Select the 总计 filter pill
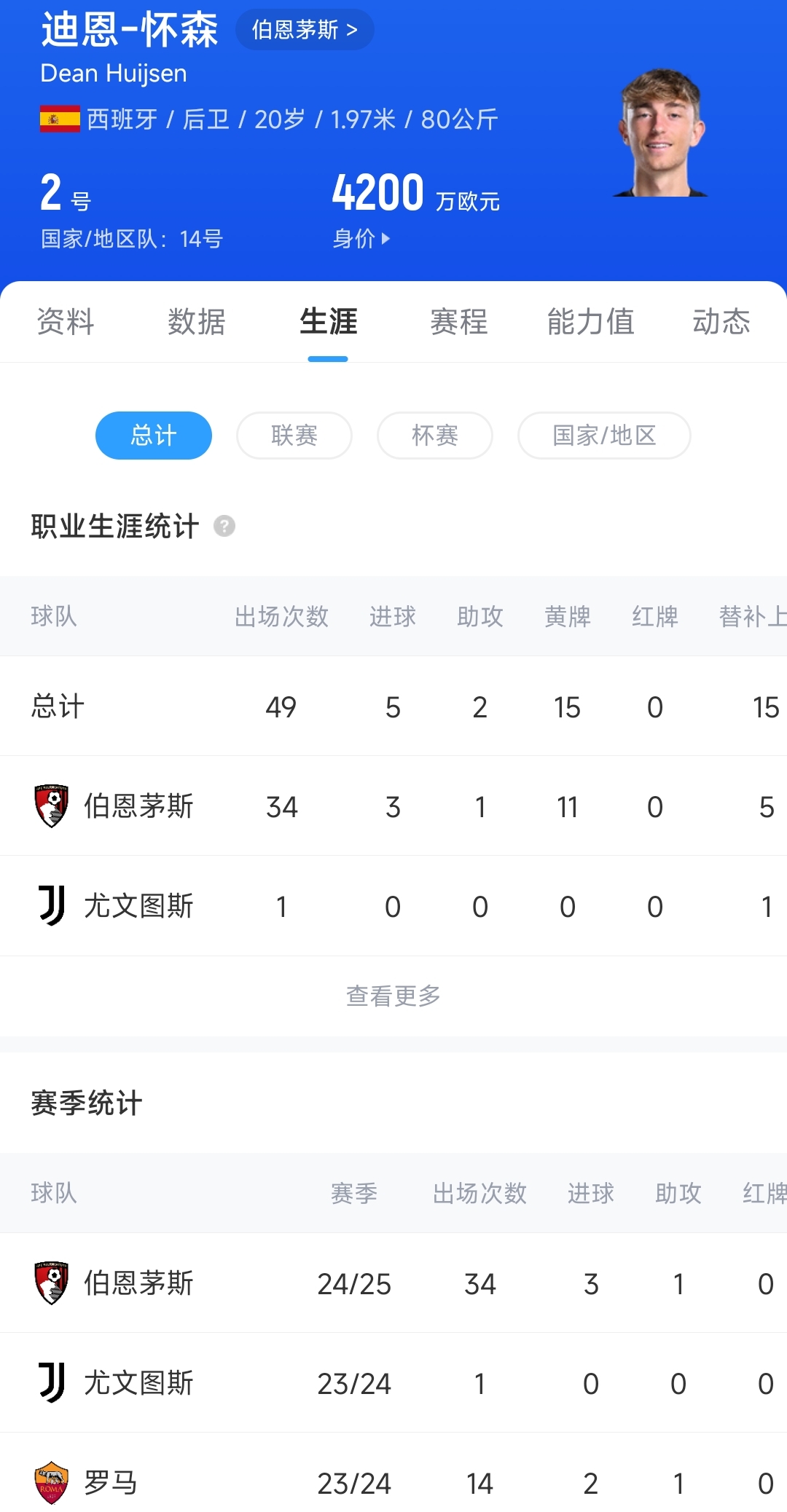Viewport: 787px width, 1512px height. [154, 436]
